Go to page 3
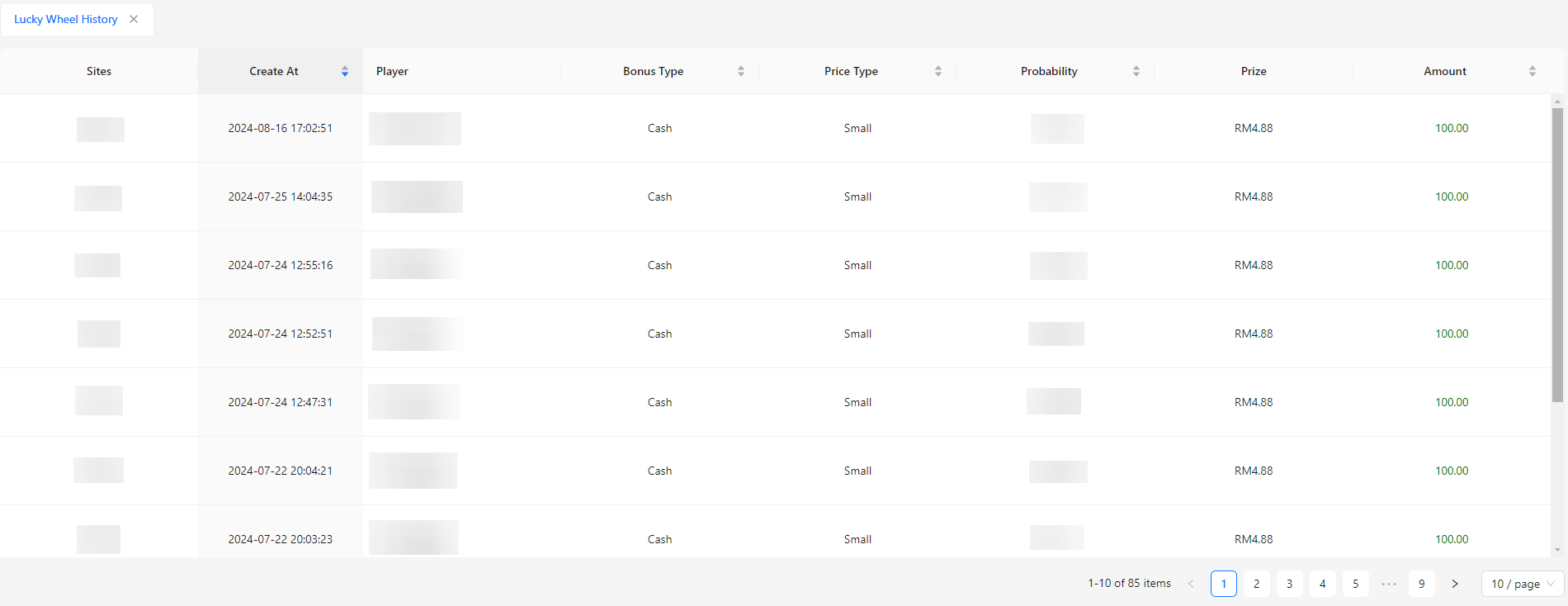The width and height of the screenshot is (1568, 606). pyautogui.click(x=1290, y=584)
